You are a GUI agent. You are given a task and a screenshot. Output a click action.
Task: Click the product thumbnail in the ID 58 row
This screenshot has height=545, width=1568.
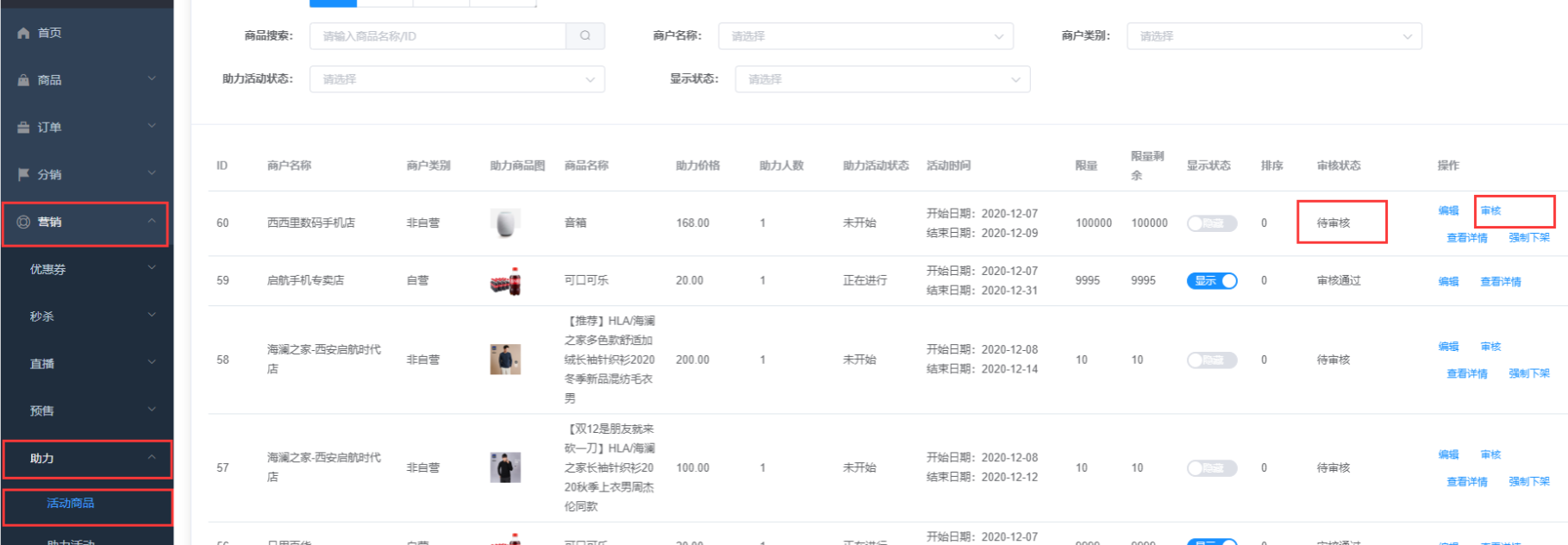pos(505,360)
